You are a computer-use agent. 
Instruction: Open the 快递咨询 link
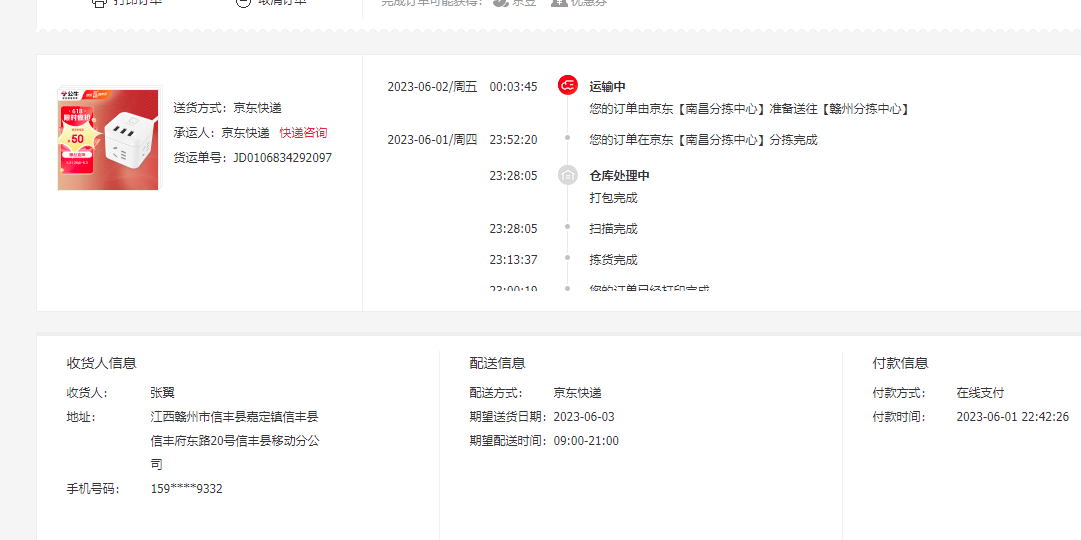(303, 132)
